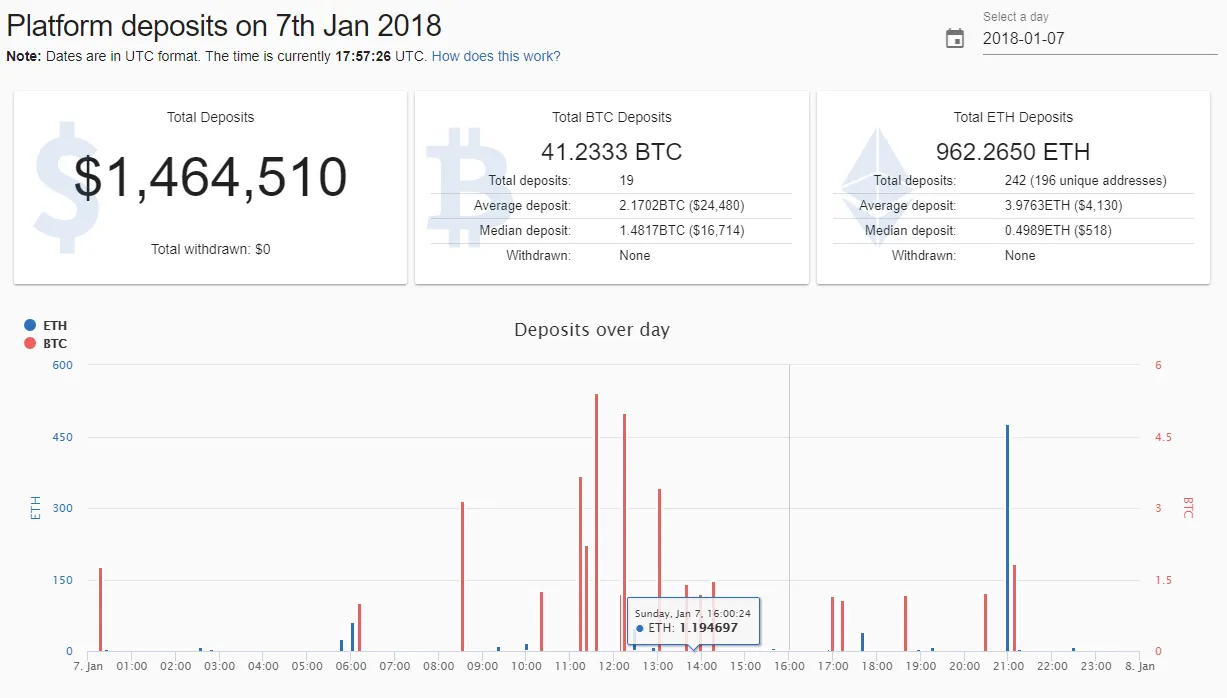
Task: Click '242 (196 unique addresses)' text
Action: 1086,181
